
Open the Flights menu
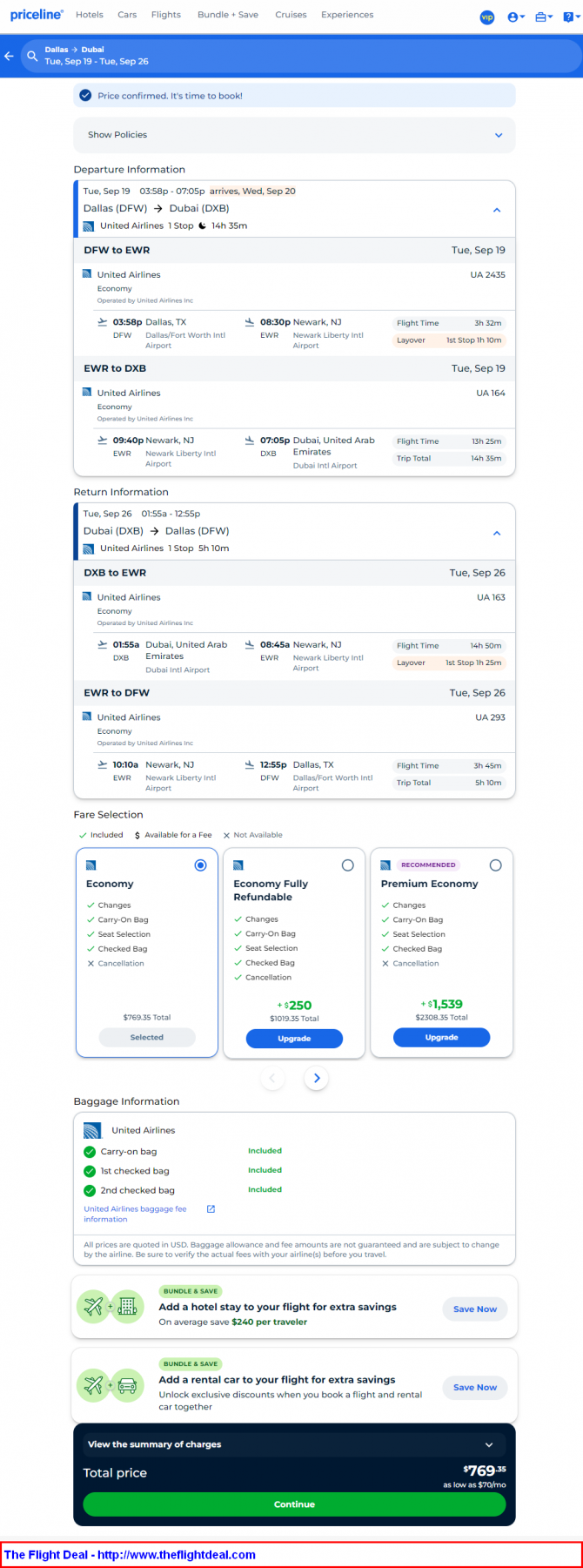(x=166, y=15)
